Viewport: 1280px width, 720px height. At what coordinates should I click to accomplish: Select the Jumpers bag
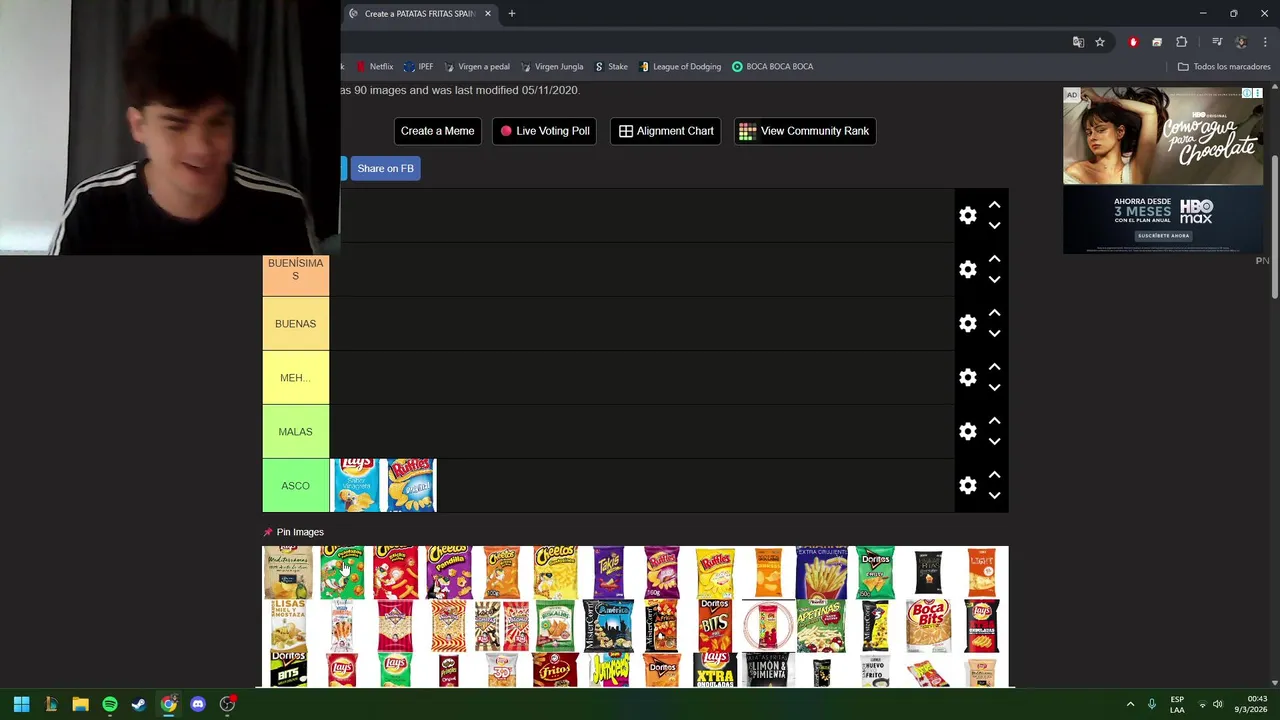click(609, 670)
